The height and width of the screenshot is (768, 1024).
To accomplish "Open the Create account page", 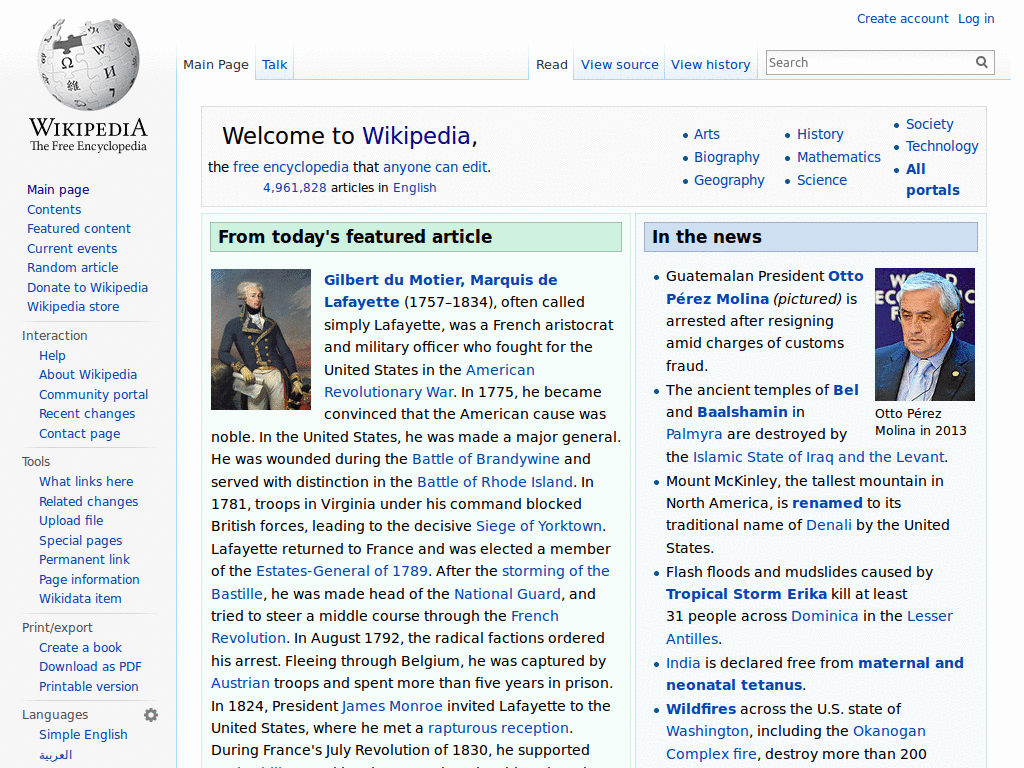I will click(902, 18).
